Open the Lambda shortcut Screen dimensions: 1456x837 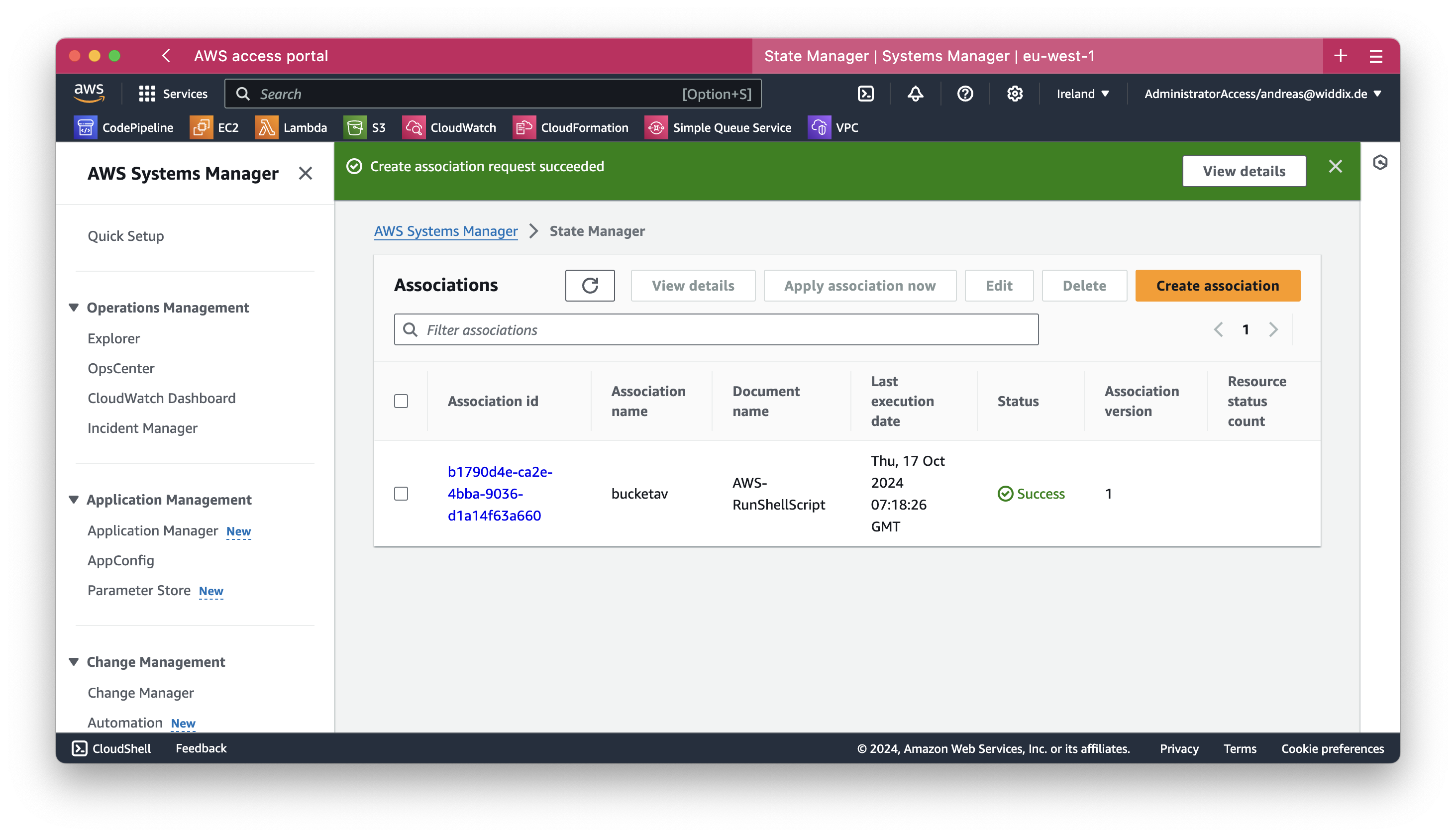point(291,127)
